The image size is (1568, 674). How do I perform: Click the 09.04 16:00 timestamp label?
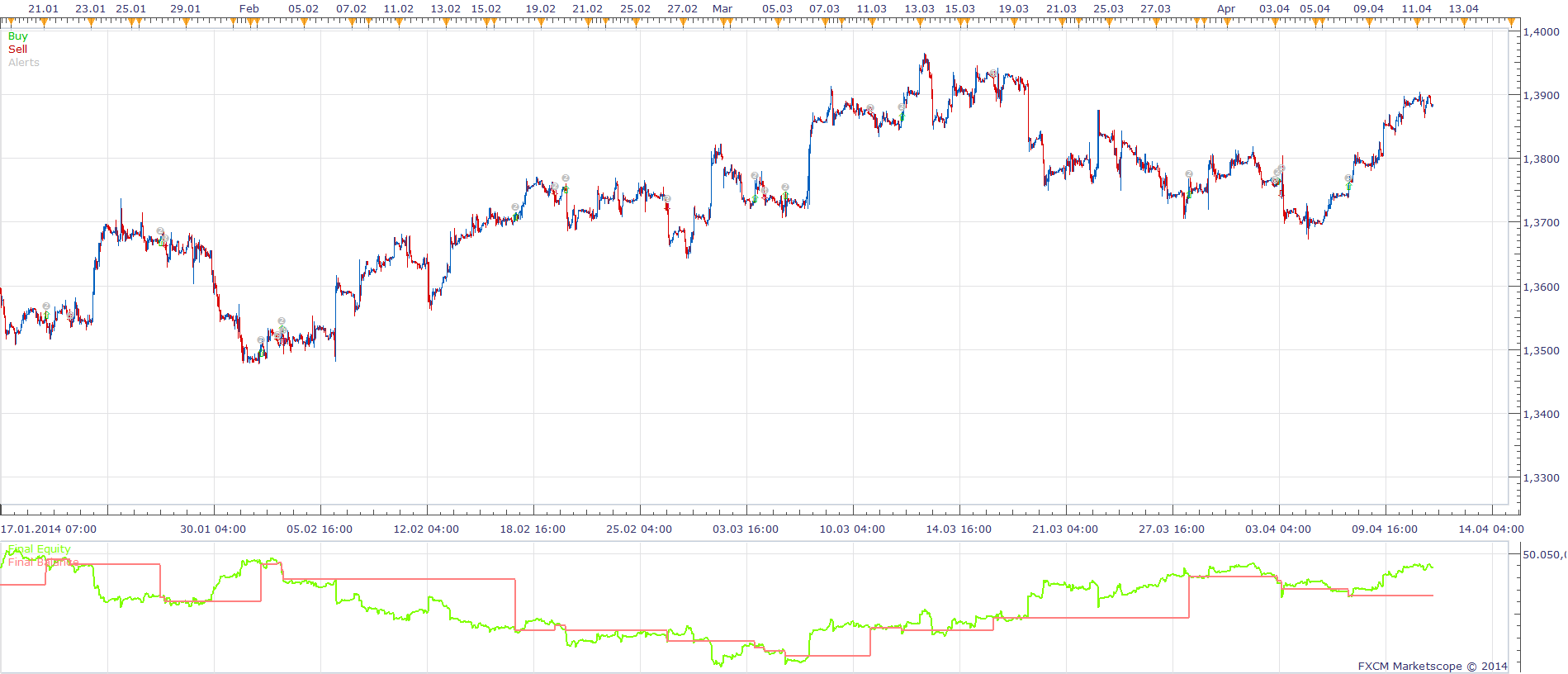tap(1385, 529)
